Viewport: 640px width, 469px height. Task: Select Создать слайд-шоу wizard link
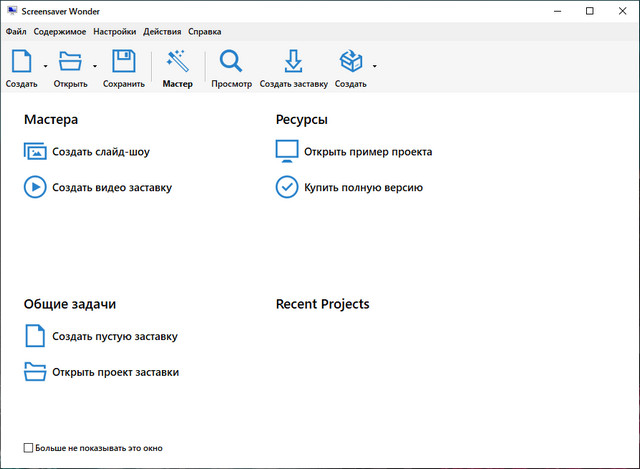click(100, 152)
